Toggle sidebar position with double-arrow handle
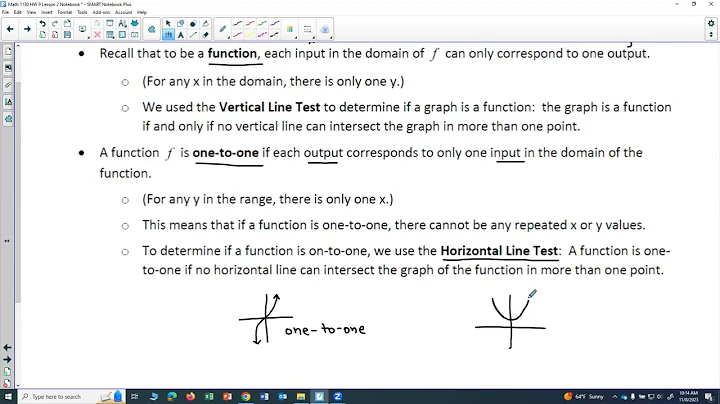Screen dimensions: 720x404 (7, 241)
